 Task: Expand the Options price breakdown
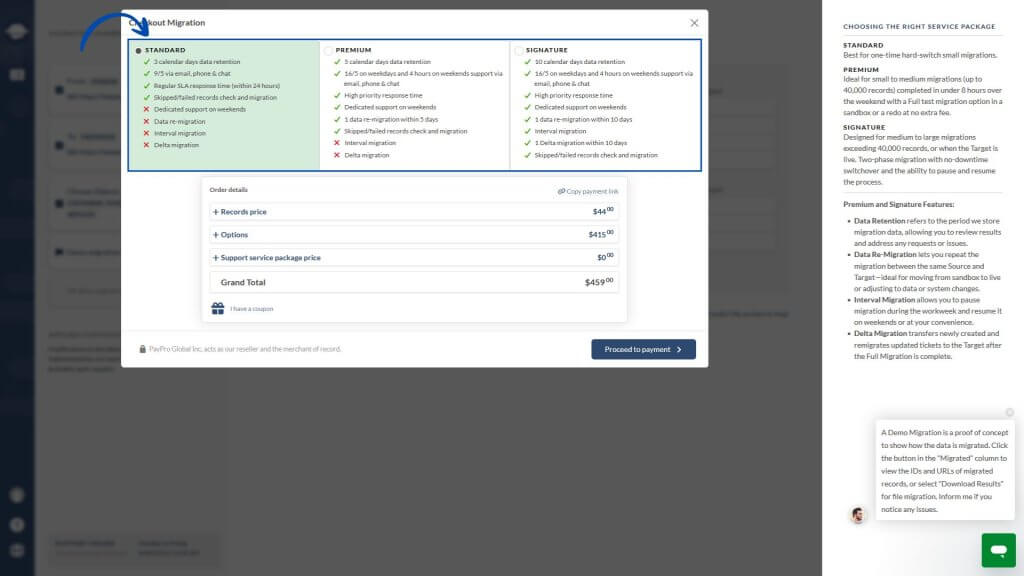pos(233,235)
